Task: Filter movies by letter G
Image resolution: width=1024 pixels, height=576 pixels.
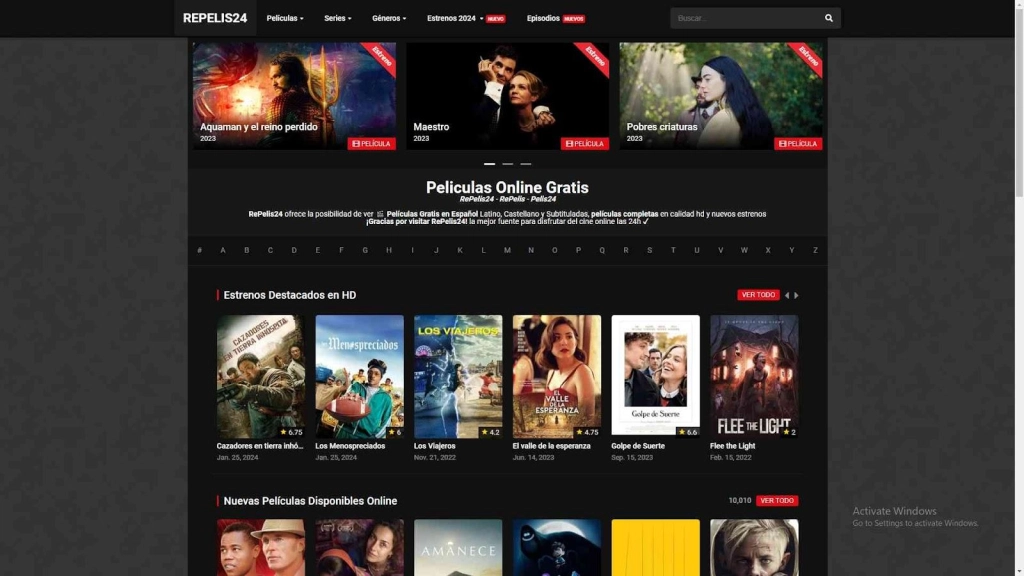Action: coord(365,250)
